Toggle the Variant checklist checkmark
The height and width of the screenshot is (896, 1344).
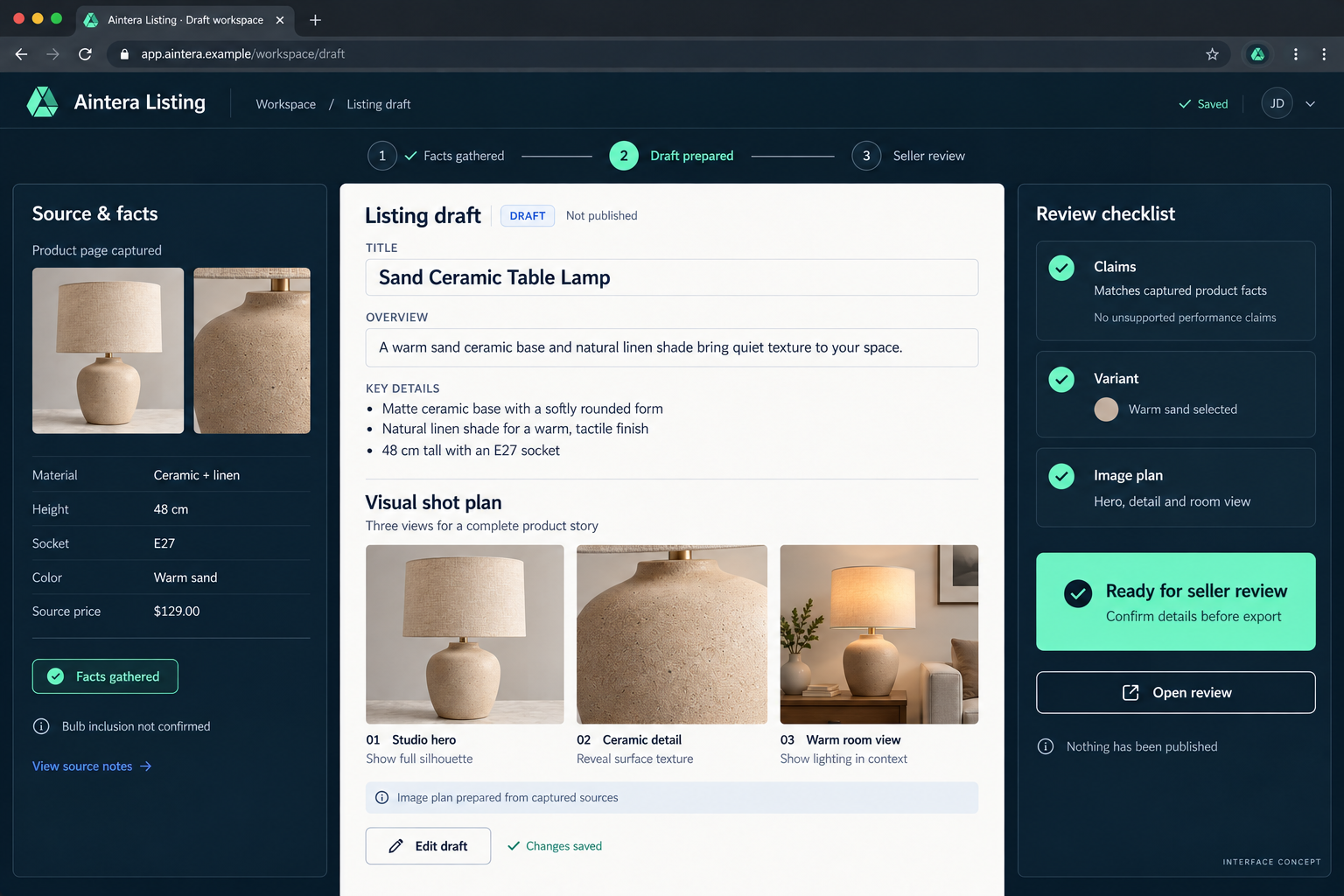pyautogui.click(x=1061, y=380)
